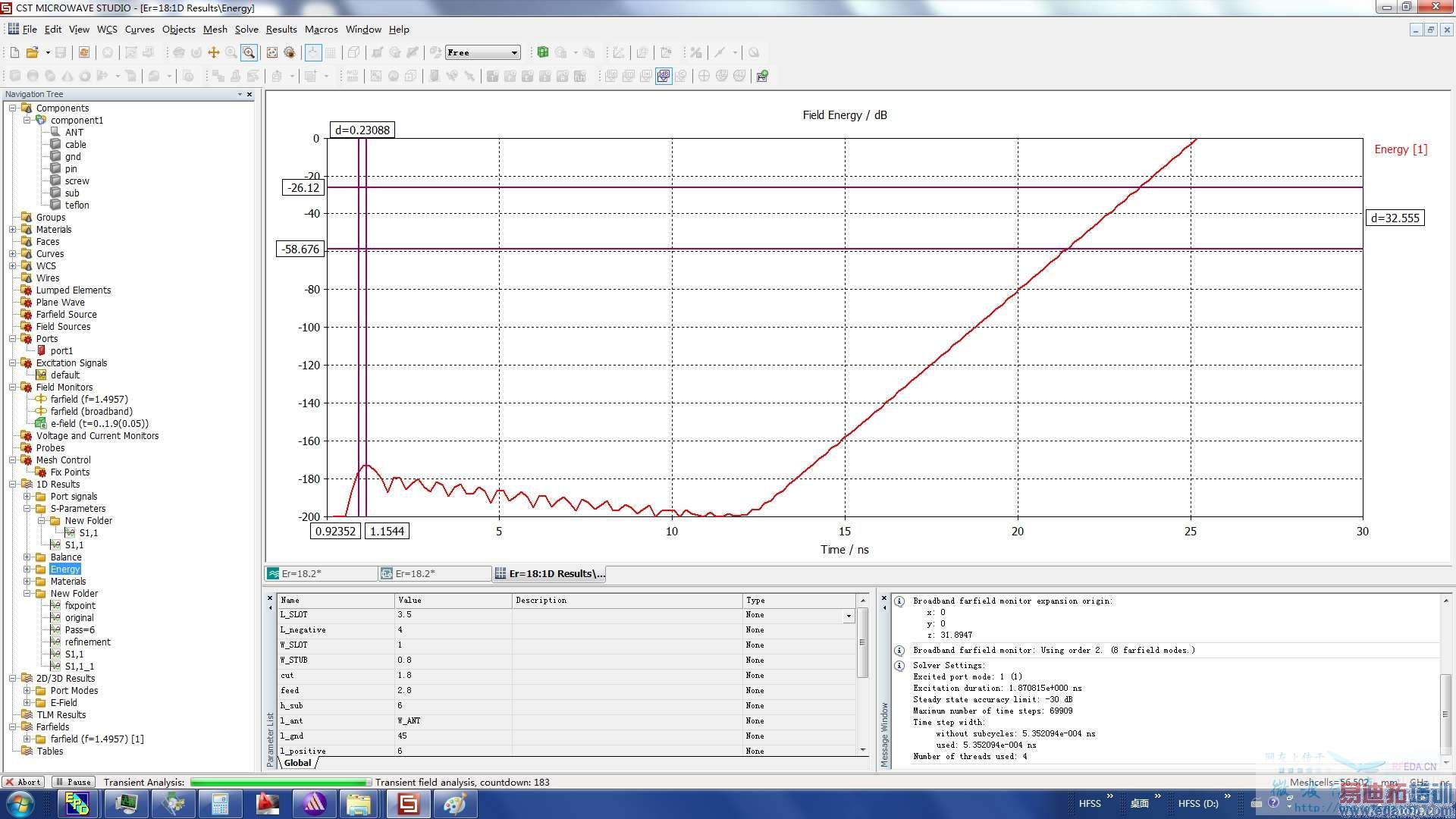The image size is (1456, 819).
Task: Select the port1 icon in the navigation tree
Action: click(42, 350)
